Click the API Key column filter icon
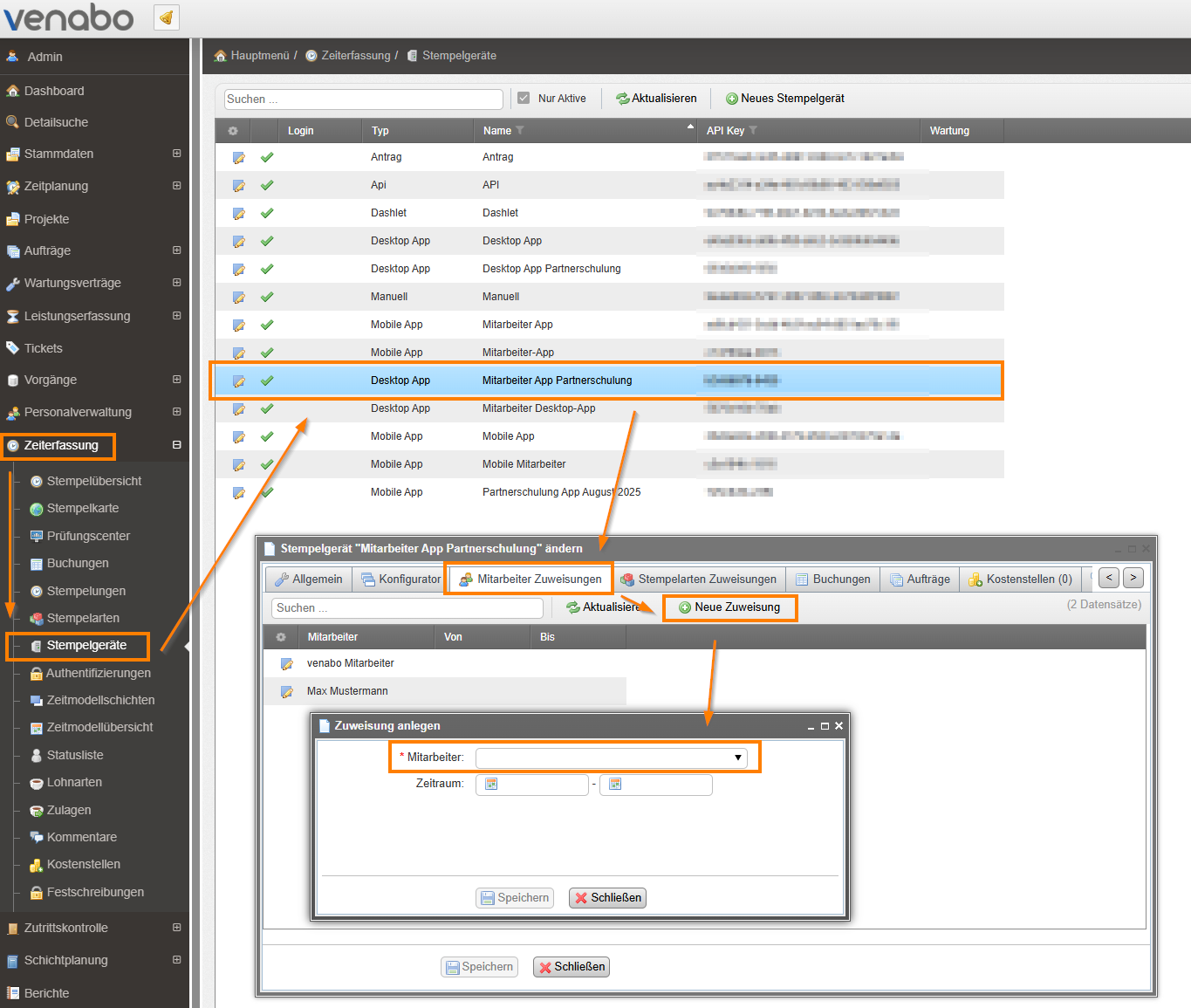This screenshot has width=1191, height=1008. pyautogui.click(x=753, y=131)
